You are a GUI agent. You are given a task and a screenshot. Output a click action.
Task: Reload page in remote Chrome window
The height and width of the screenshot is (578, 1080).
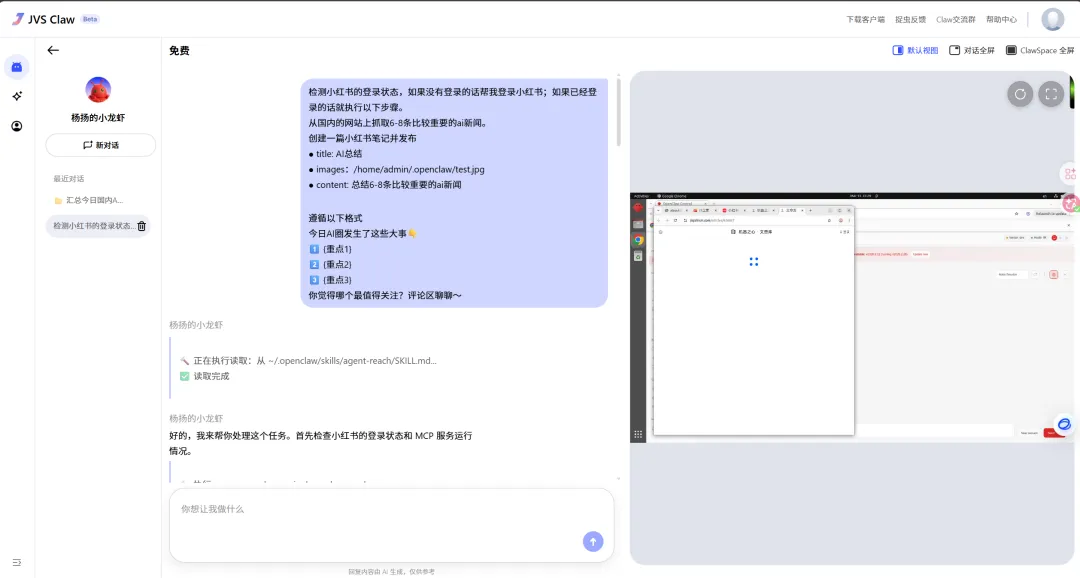click(x=676, y=220)
